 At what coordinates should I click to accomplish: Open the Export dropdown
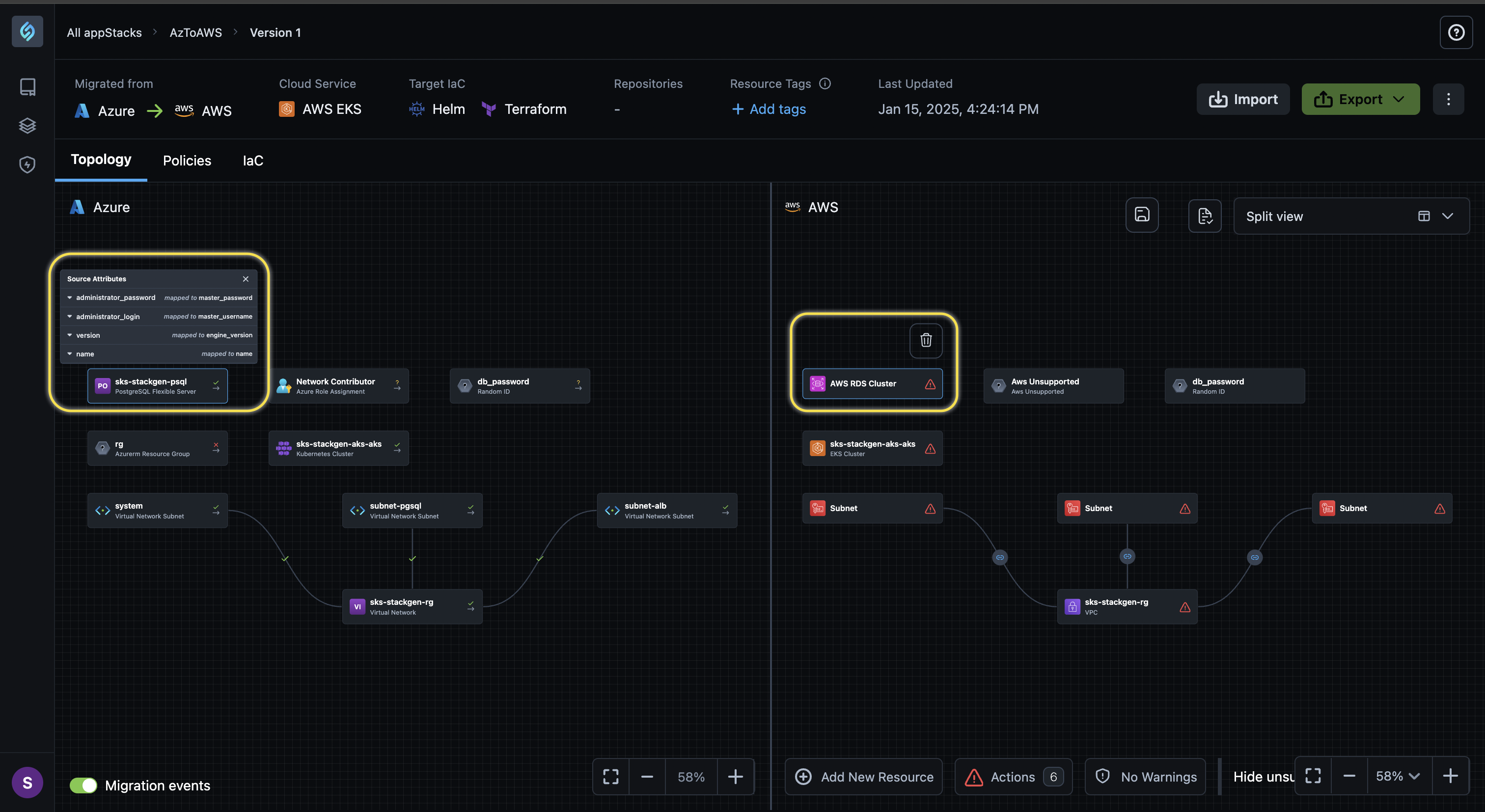(x=1360, y=99)
